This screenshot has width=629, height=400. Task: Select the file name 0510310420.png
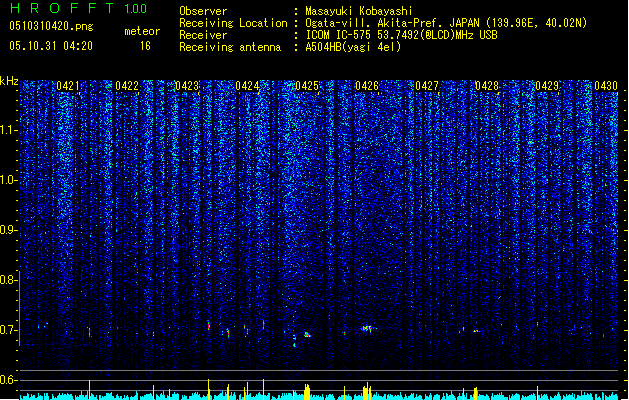pyautogui.click(x=51, y=26)
